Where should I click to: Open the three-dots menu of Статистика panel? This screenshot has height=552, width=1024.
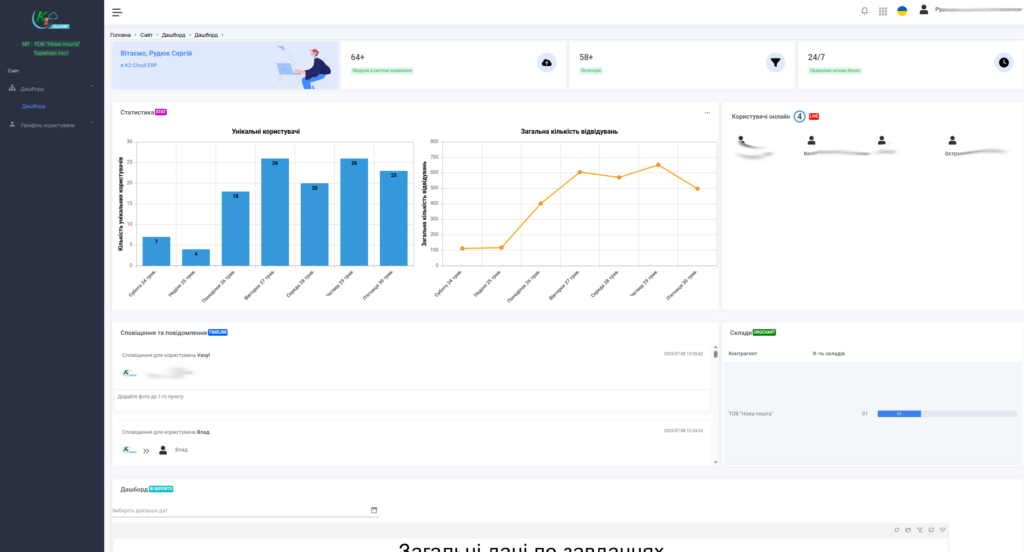coord(707,112)
